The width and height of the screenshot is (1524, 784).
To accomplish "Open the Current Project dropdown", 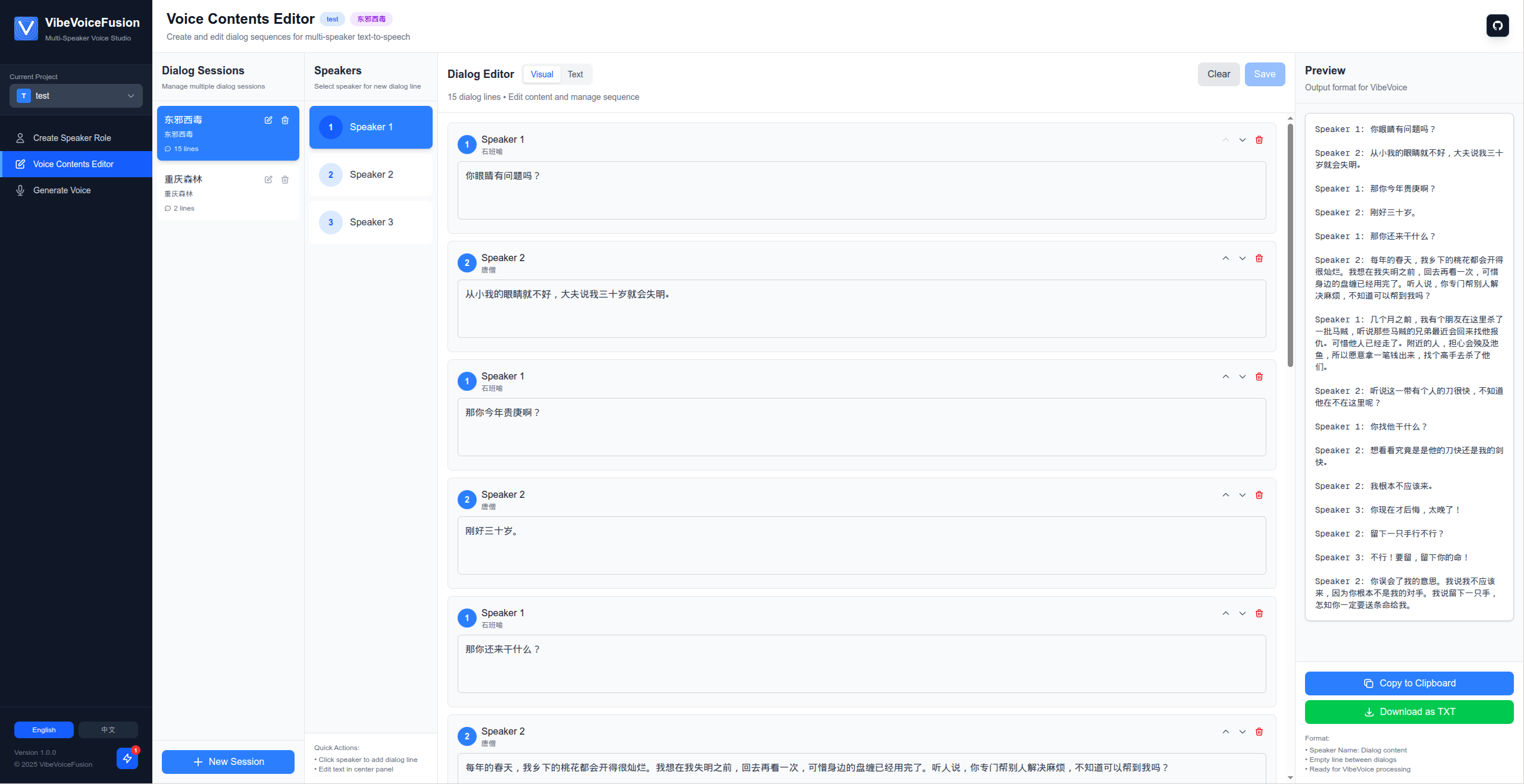I will pyautogui.click(x=76, y=96).
